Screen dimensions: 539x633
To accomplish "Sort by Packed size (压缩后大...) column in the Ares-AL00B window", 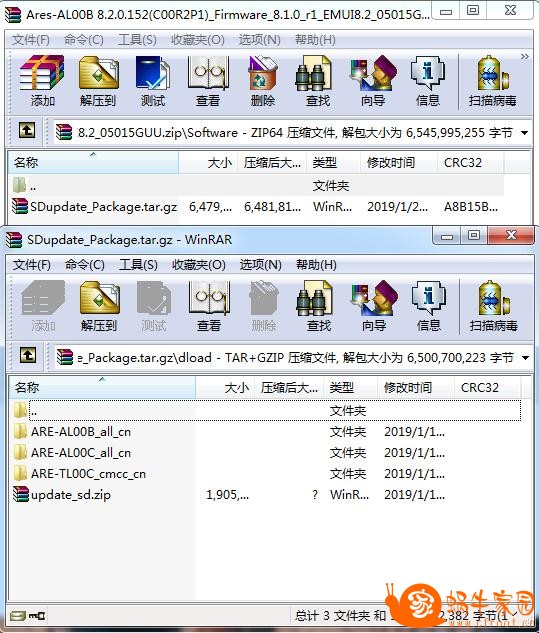I will click(272, 163).
